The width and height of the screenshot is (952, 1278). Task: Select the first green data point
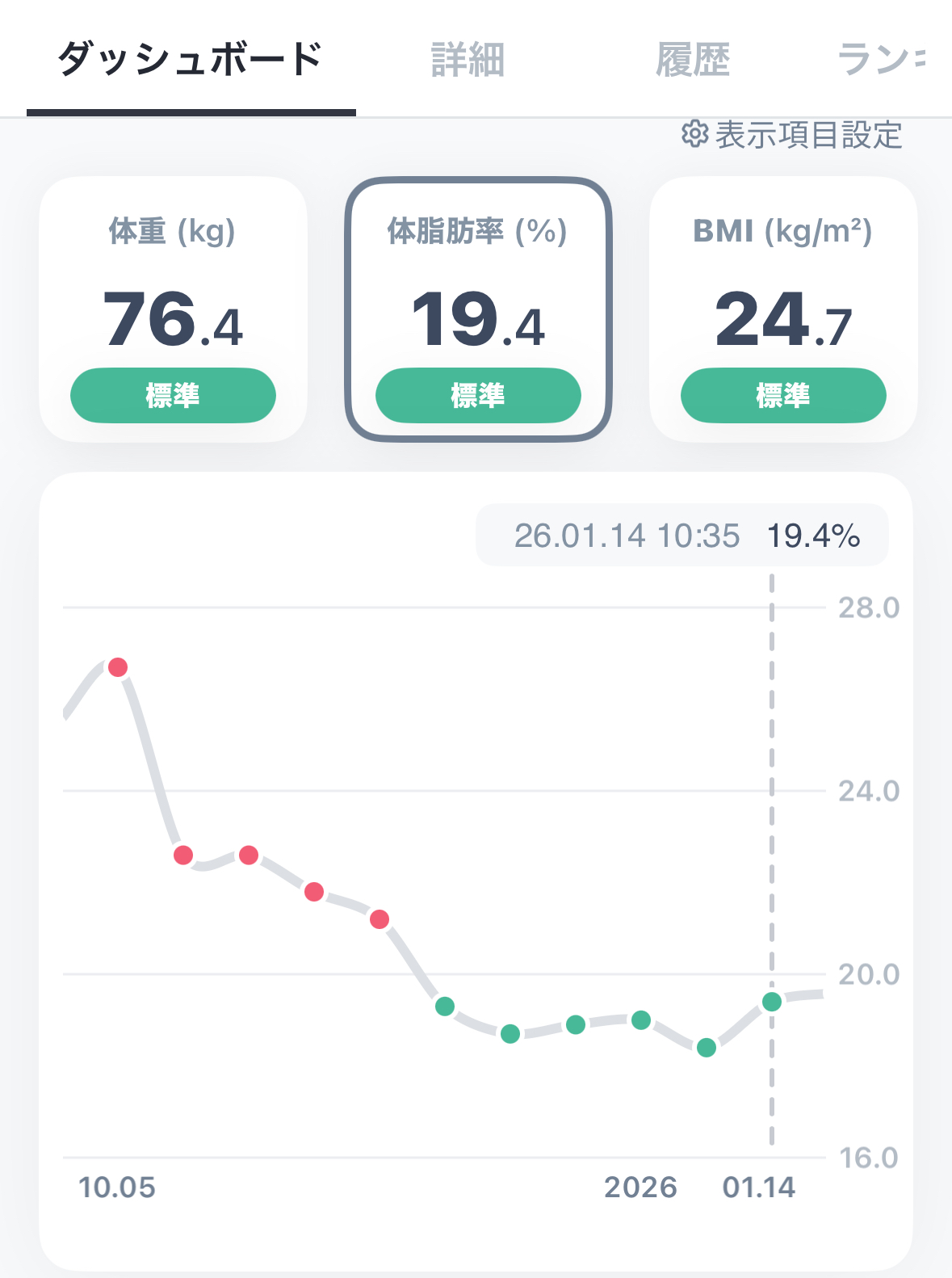pyautogui.click(x=445, y=1007)
